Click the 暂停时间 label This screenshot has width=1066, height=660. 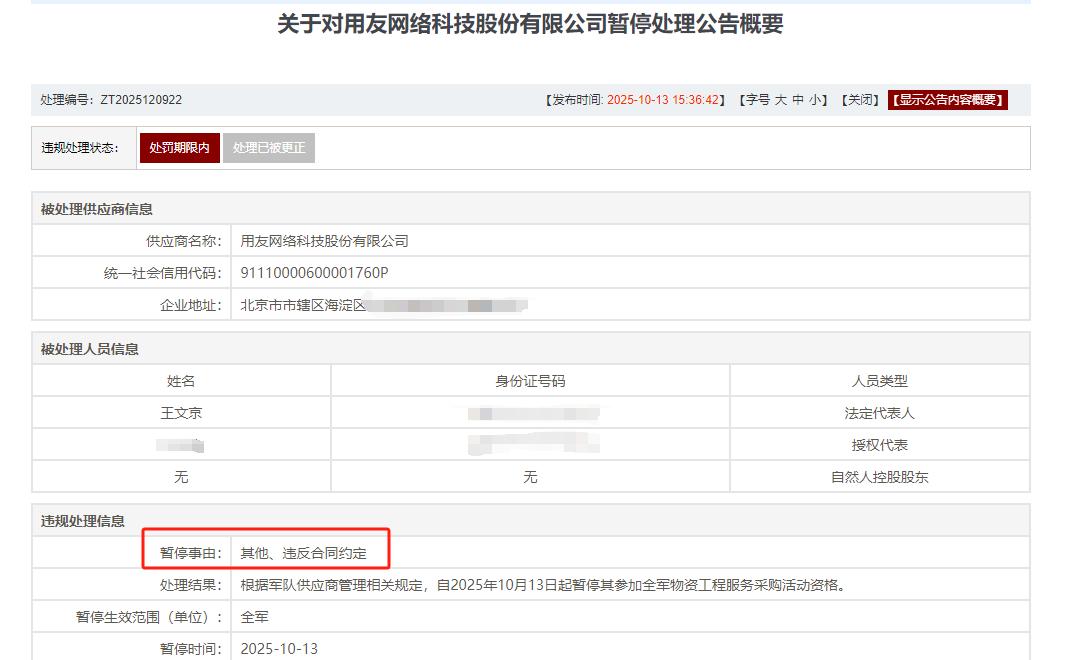click(x=191, y=649)
